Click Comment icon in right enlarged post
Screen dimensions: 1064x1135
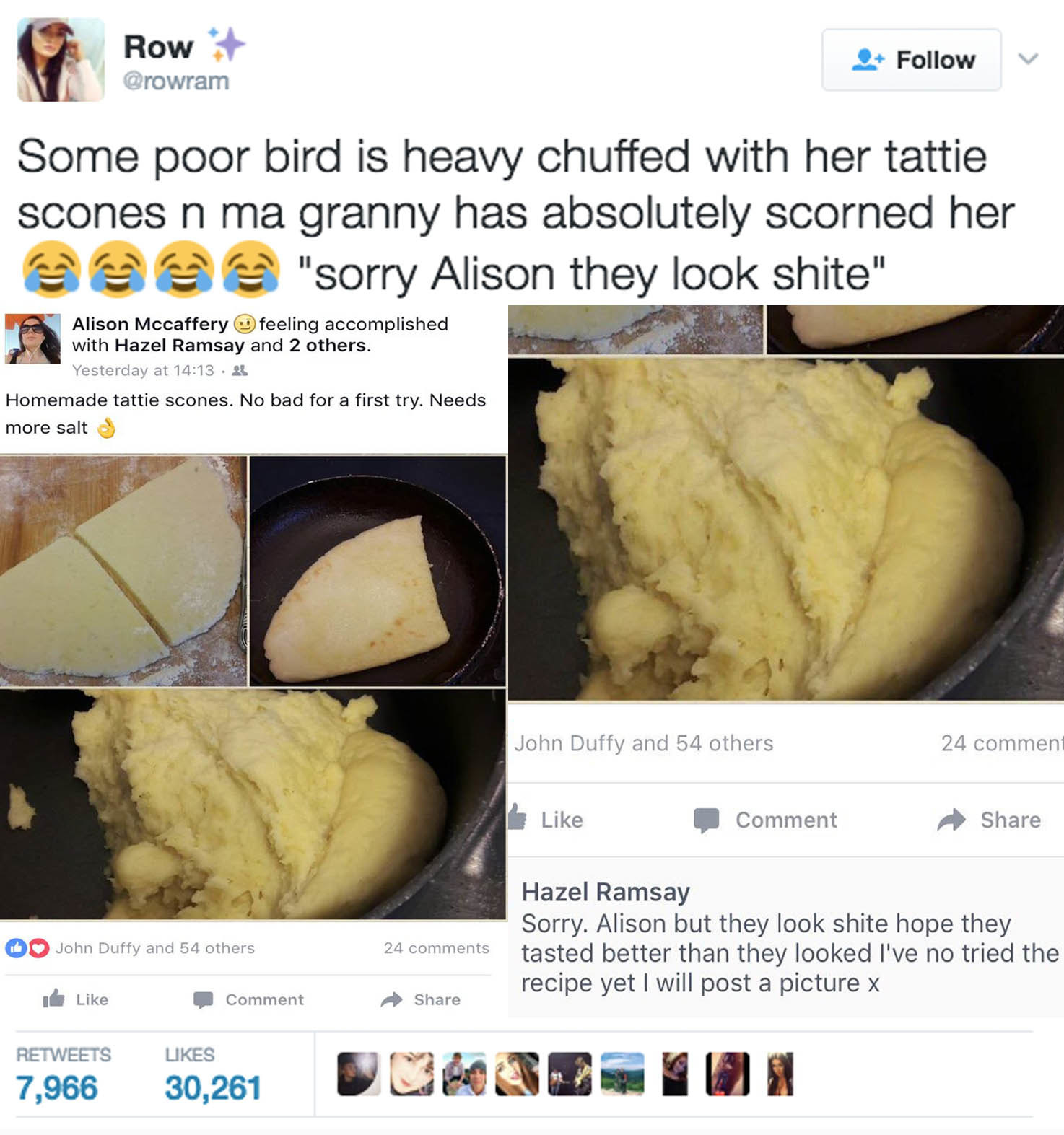(706, 820)
